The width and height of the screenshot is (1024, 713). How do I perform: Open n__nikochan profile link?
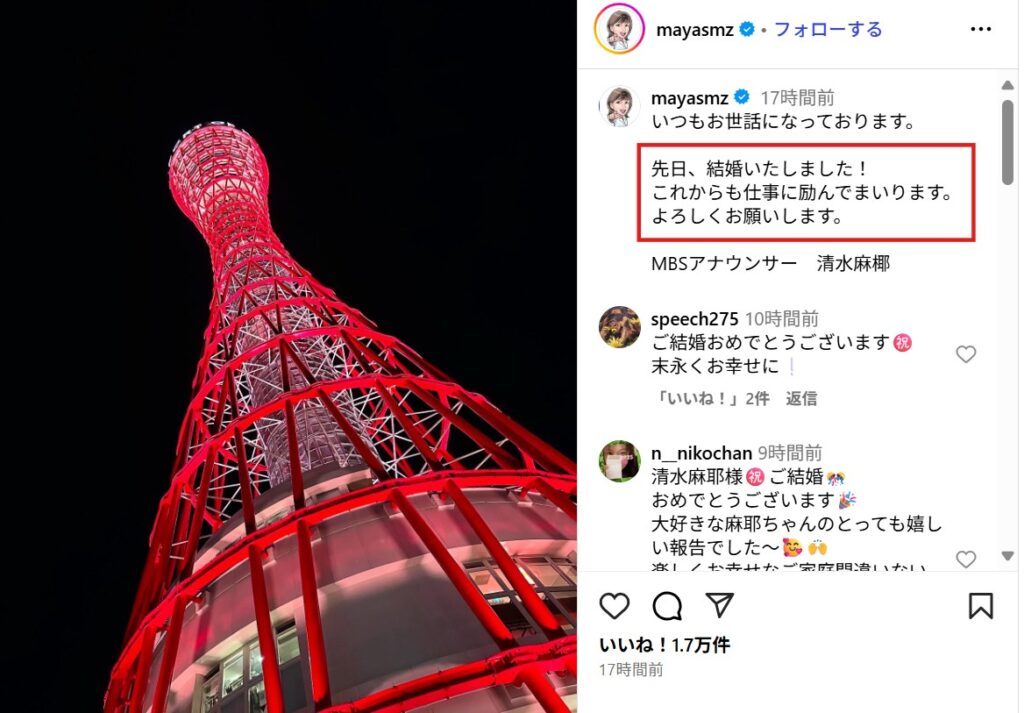(701, 452)
